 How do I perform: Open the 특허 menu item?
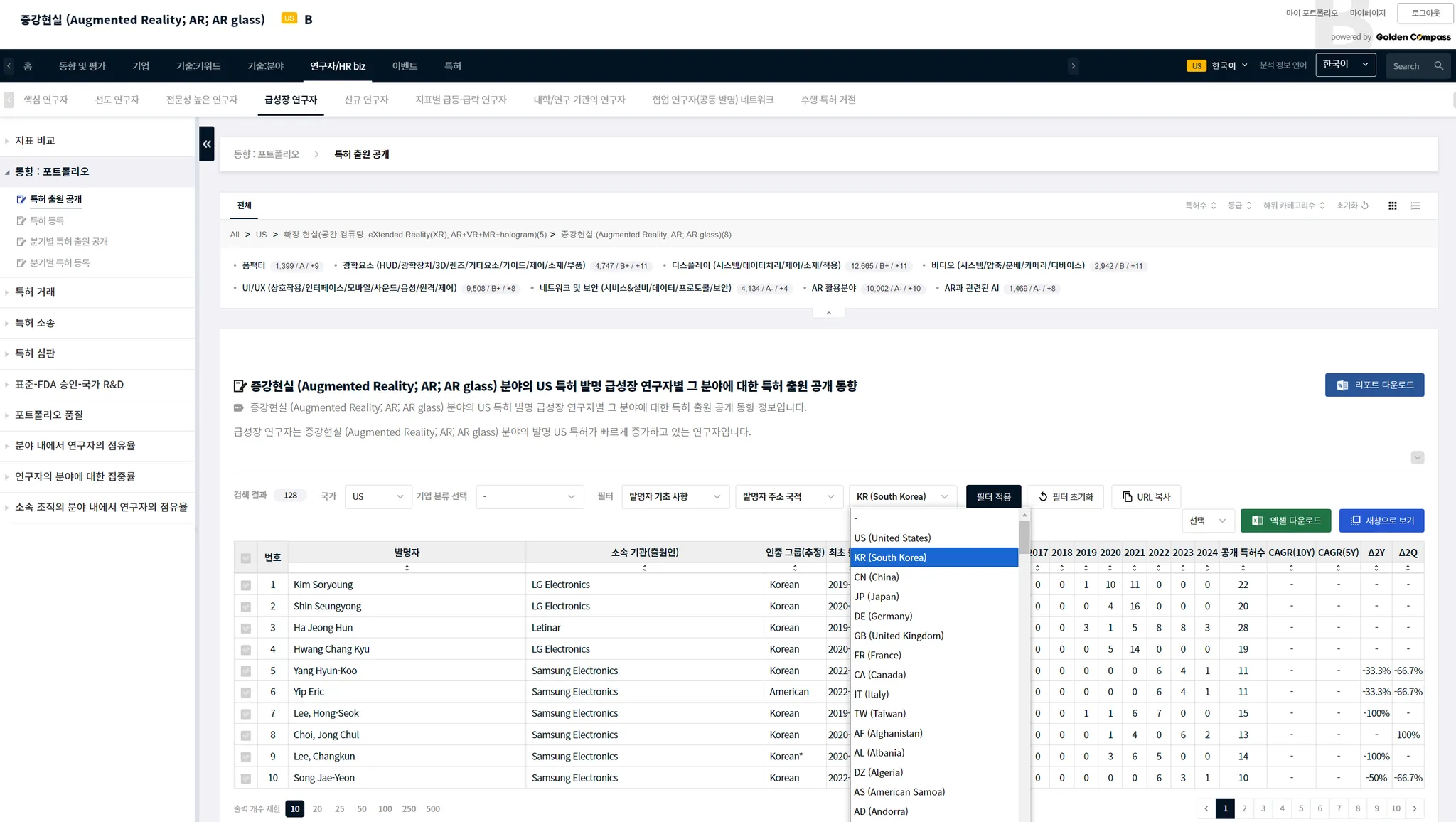tap(452, 66)
